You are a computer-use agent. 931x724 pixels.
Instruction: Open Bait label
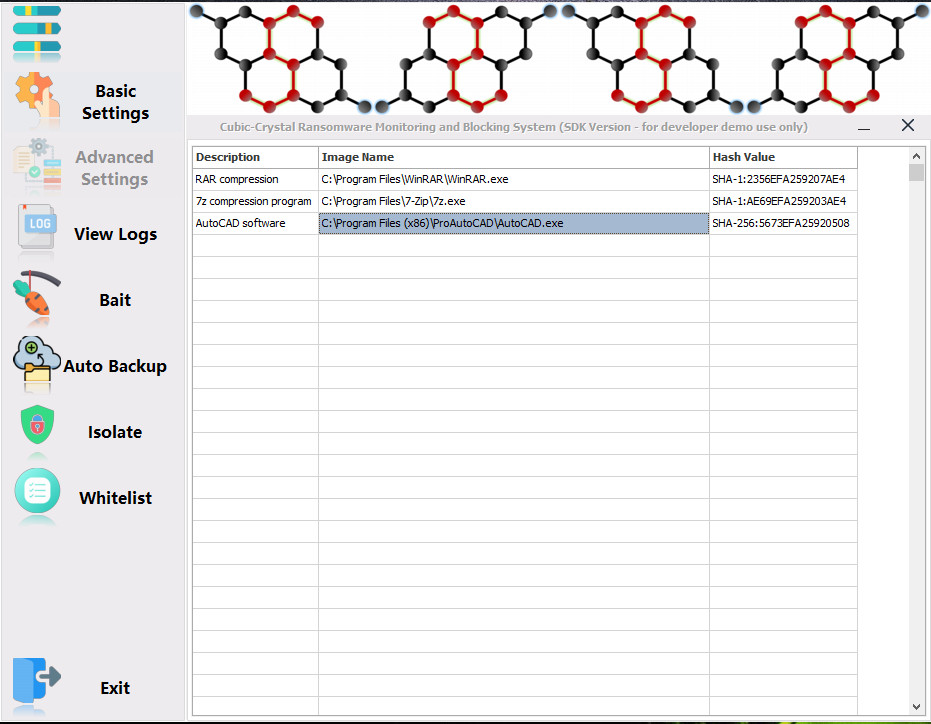115,300
